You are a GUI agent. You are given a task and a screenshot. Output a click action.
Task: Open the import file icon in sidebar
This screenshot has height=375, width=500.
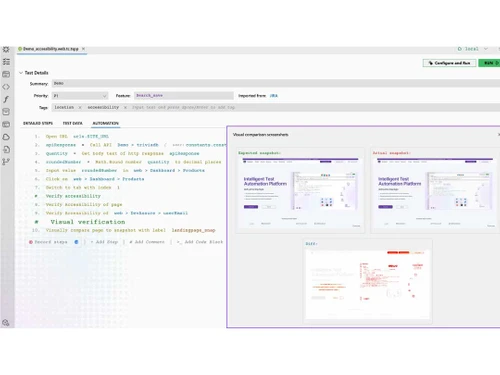click(x=6, y=149)
